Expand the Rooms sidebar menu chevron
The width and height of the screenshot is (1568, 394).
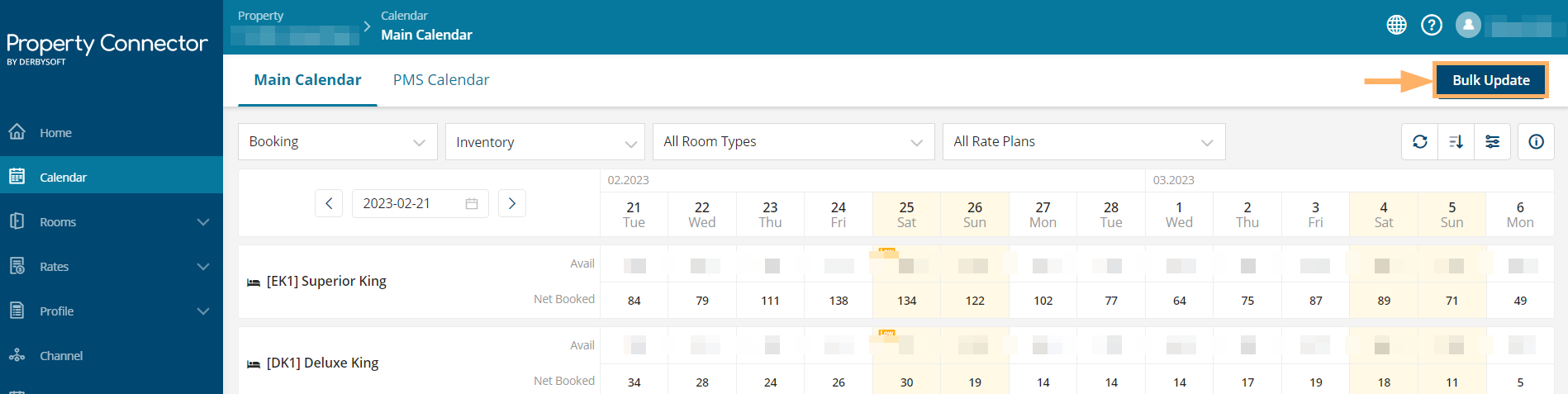[x=203, y=222]
